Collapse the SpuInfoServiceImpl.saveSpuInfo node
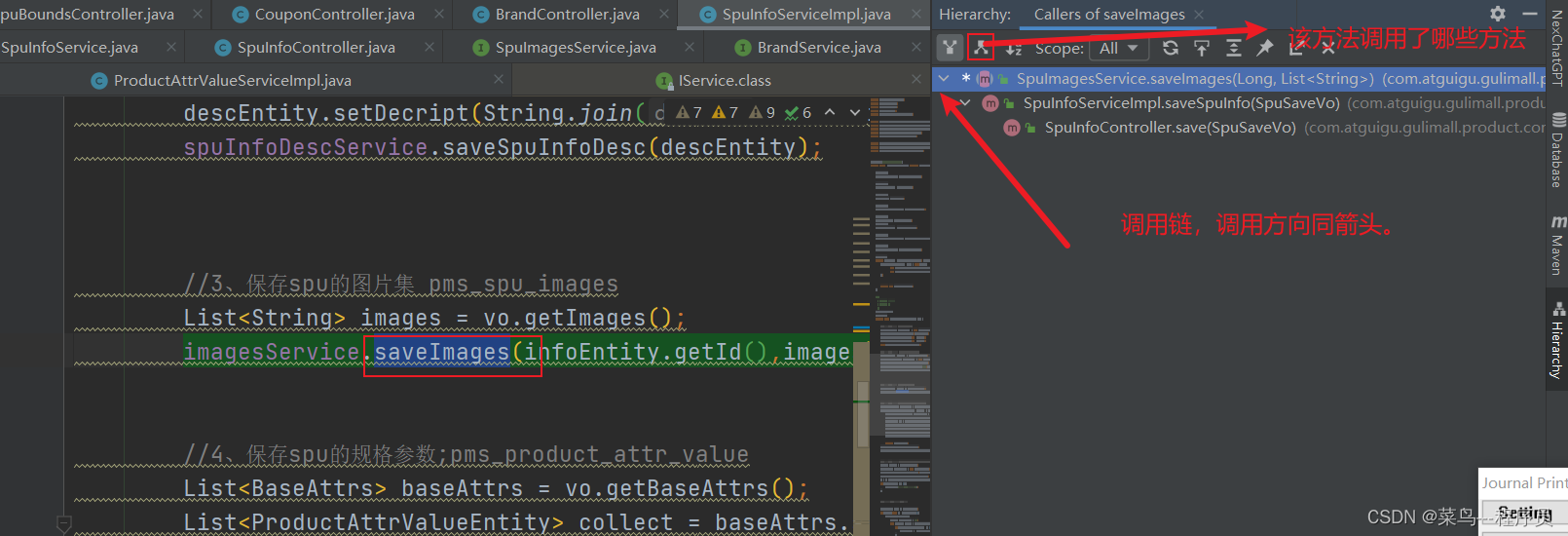The width and height of the screenshot is (1568, 536). [965, 102]
